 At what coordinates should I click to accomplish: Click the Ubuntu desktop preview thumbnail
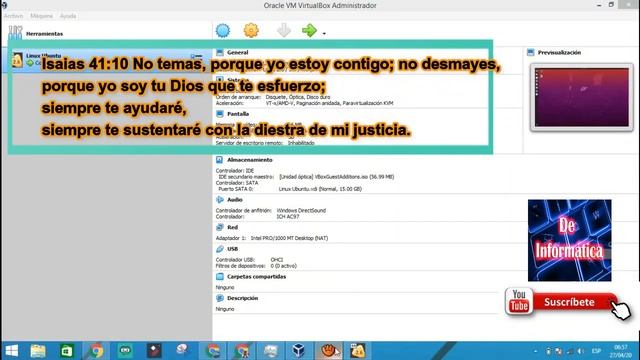[582, 97]
